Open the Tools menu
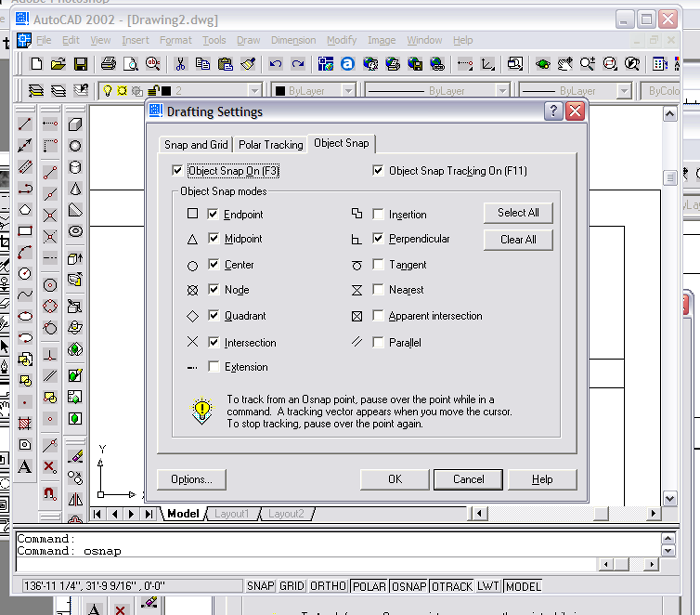Screen dimensions: 700x615 pos(214,40)
